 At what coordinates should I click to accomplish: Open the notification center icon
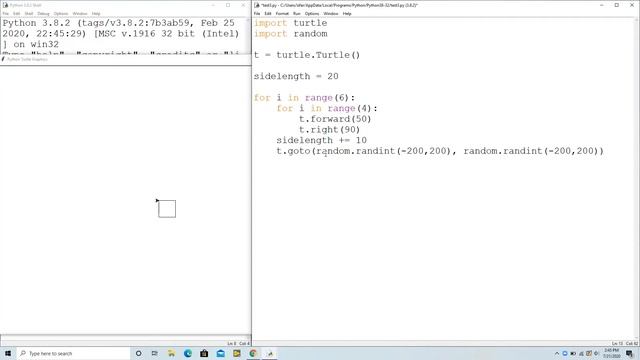pos(630,353)
